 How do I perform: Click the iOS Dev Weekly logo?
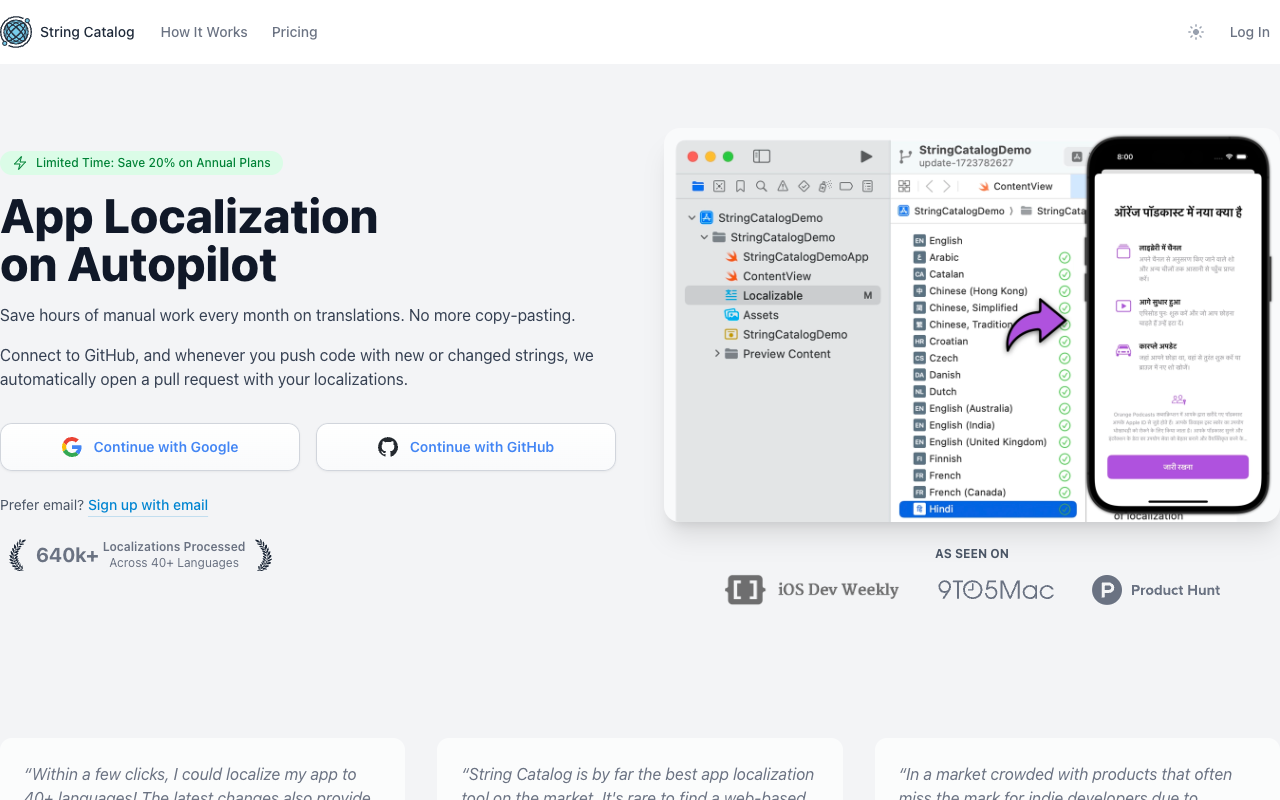[x=812, y=590]
